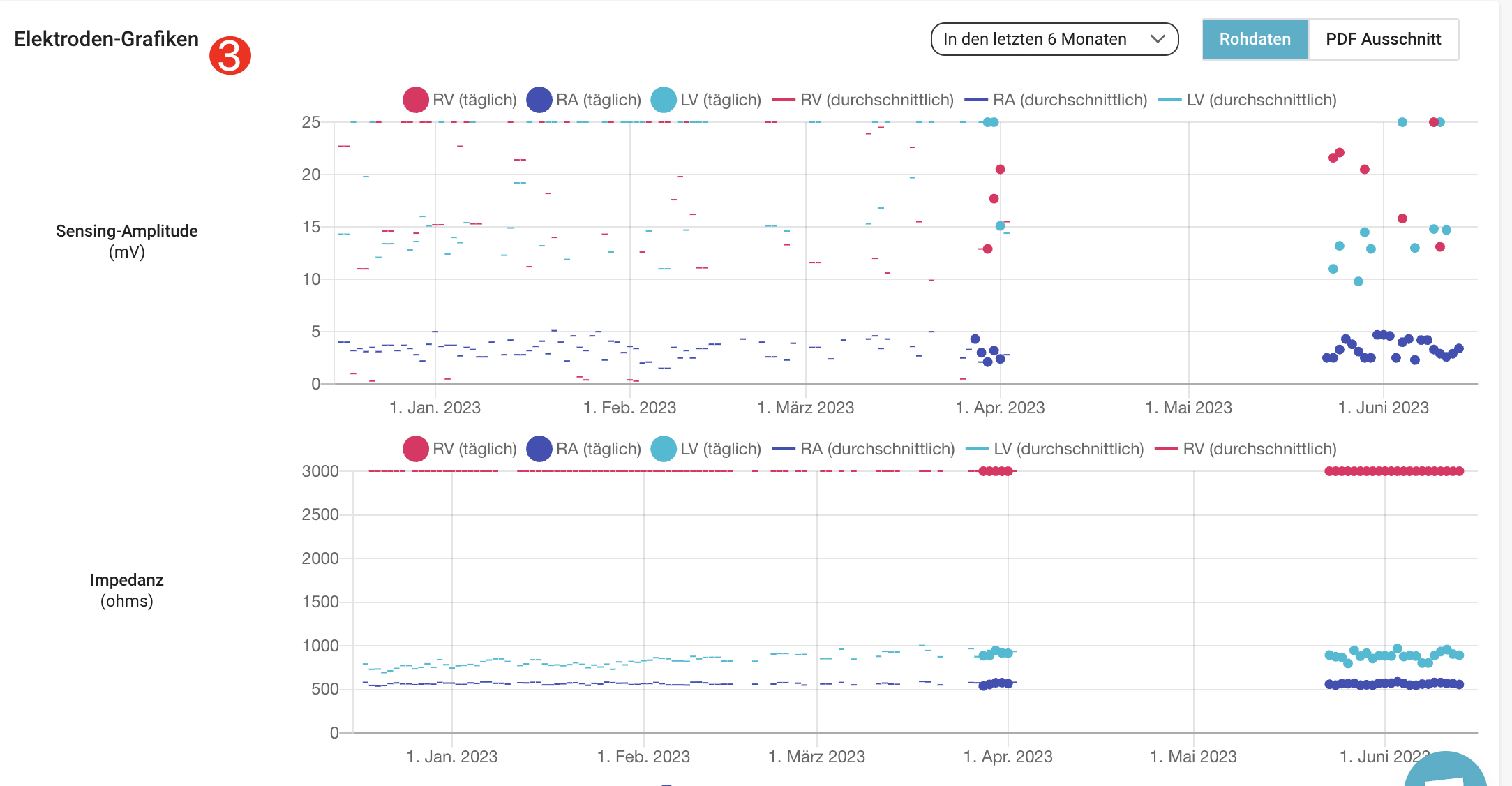Toggle RA (täglich) series in Impedanz legend
The width and height of the screenshot is (1512, 786).
coord(584,449)
